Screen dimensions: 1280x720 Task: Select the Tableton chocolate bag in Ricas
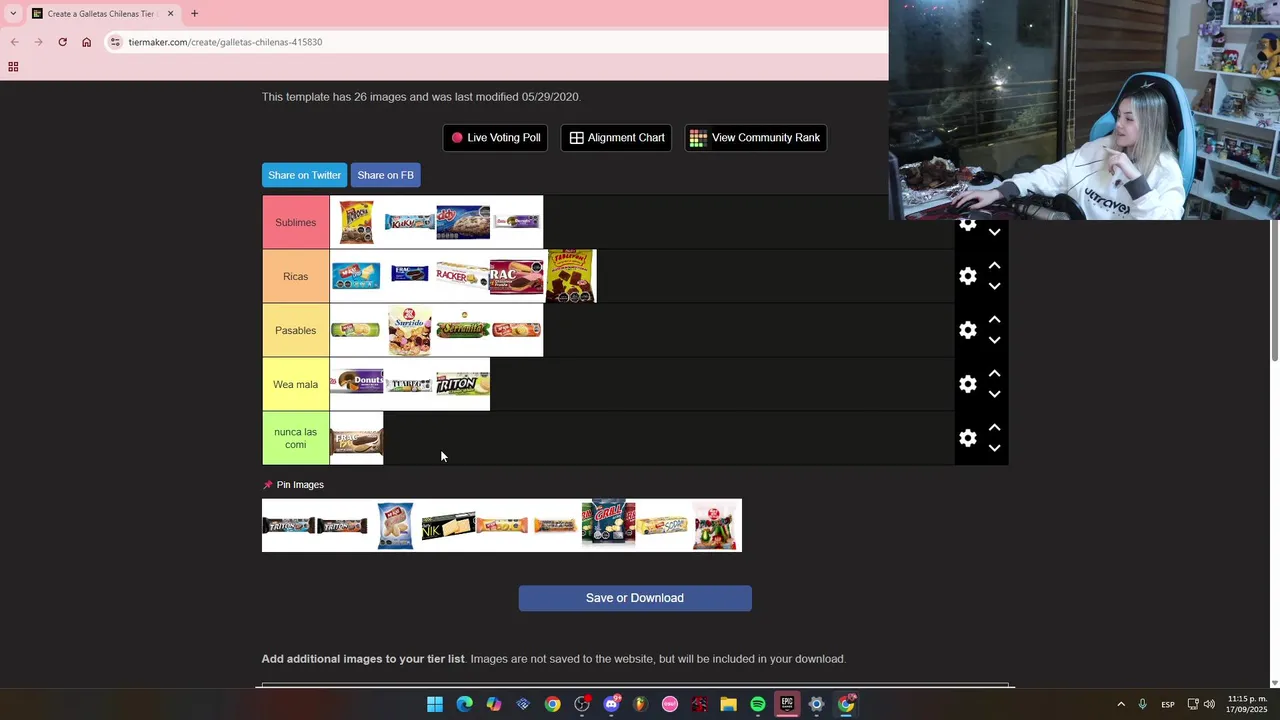click(x=570, y=276)
